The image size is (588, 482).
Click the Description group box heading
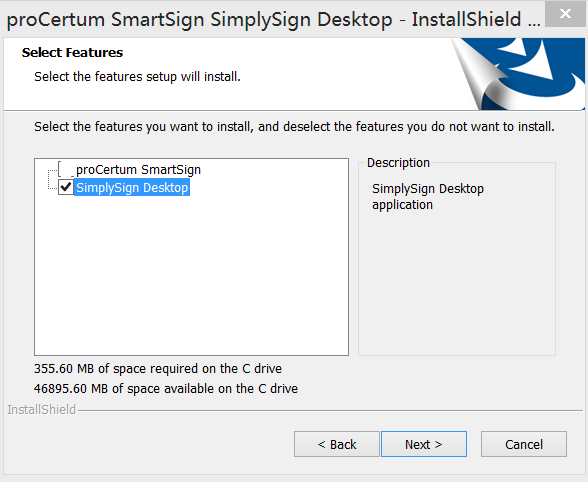[398, 163]
